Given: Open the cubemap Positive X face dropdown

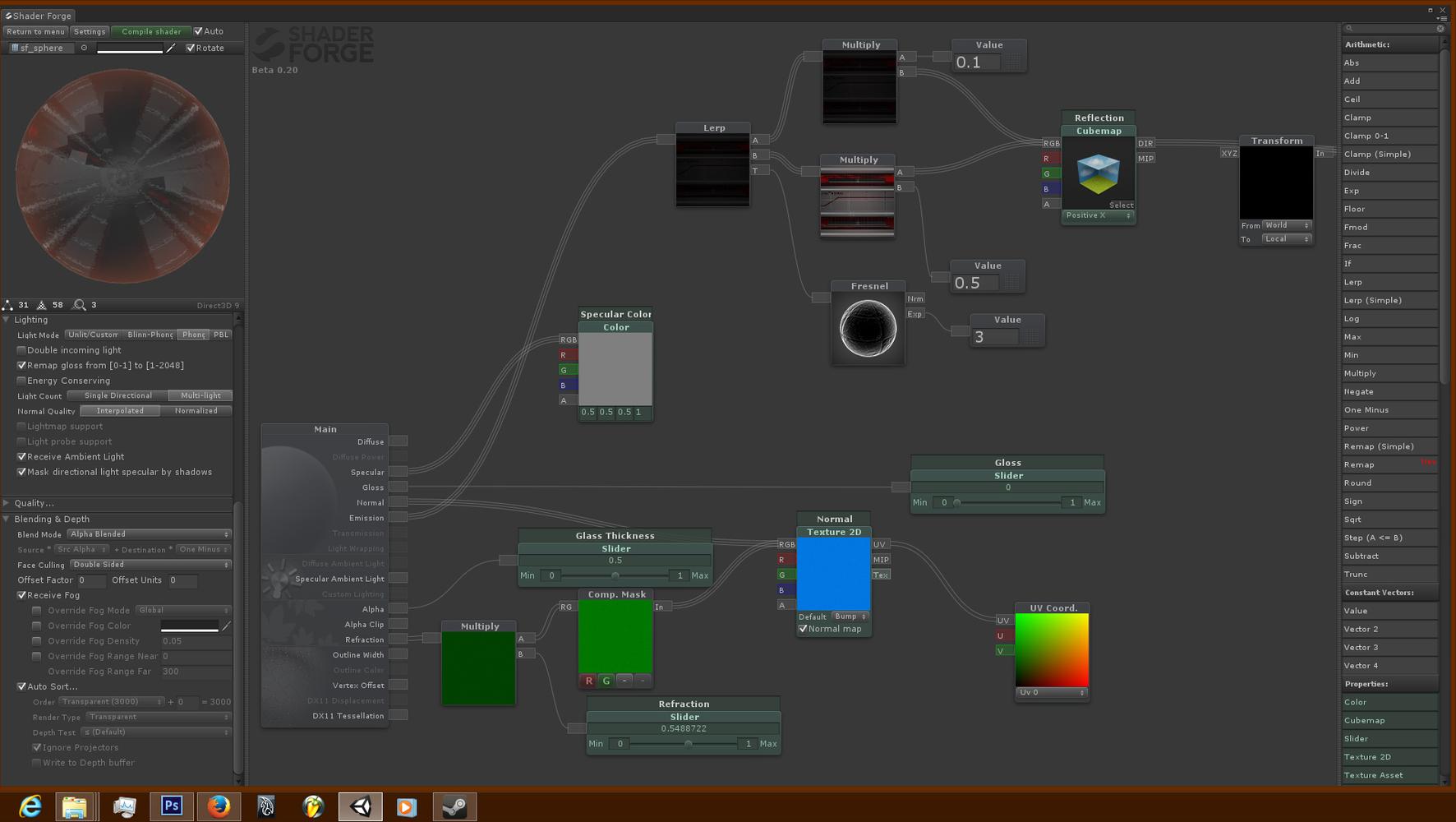Looking at the screenshot, I should [x=1099, y=215].
